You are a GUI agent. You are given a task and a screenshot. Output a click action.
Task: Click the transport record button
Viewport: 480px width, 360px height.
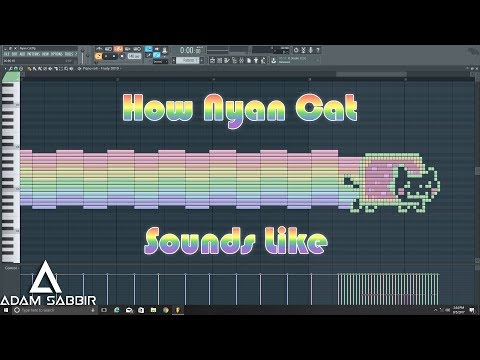coord(122,56)
